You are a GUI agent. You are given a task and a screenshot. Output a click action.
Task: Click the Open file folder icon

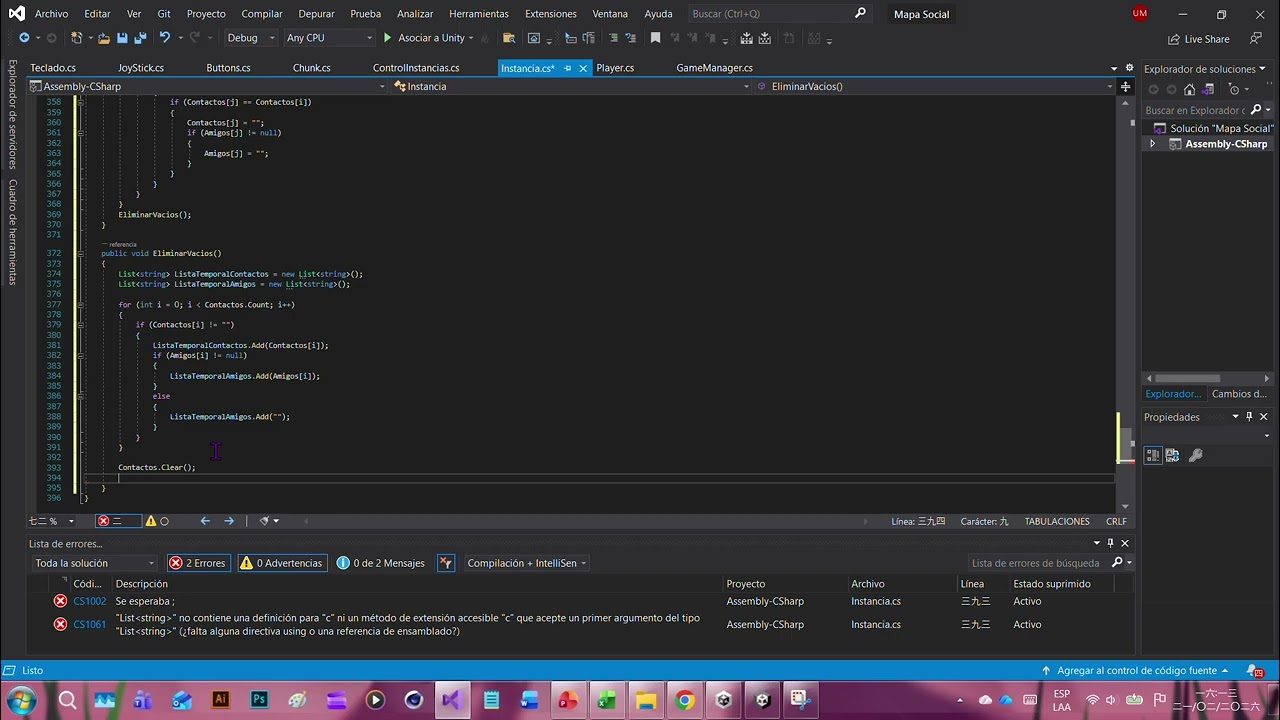(104, 38)
